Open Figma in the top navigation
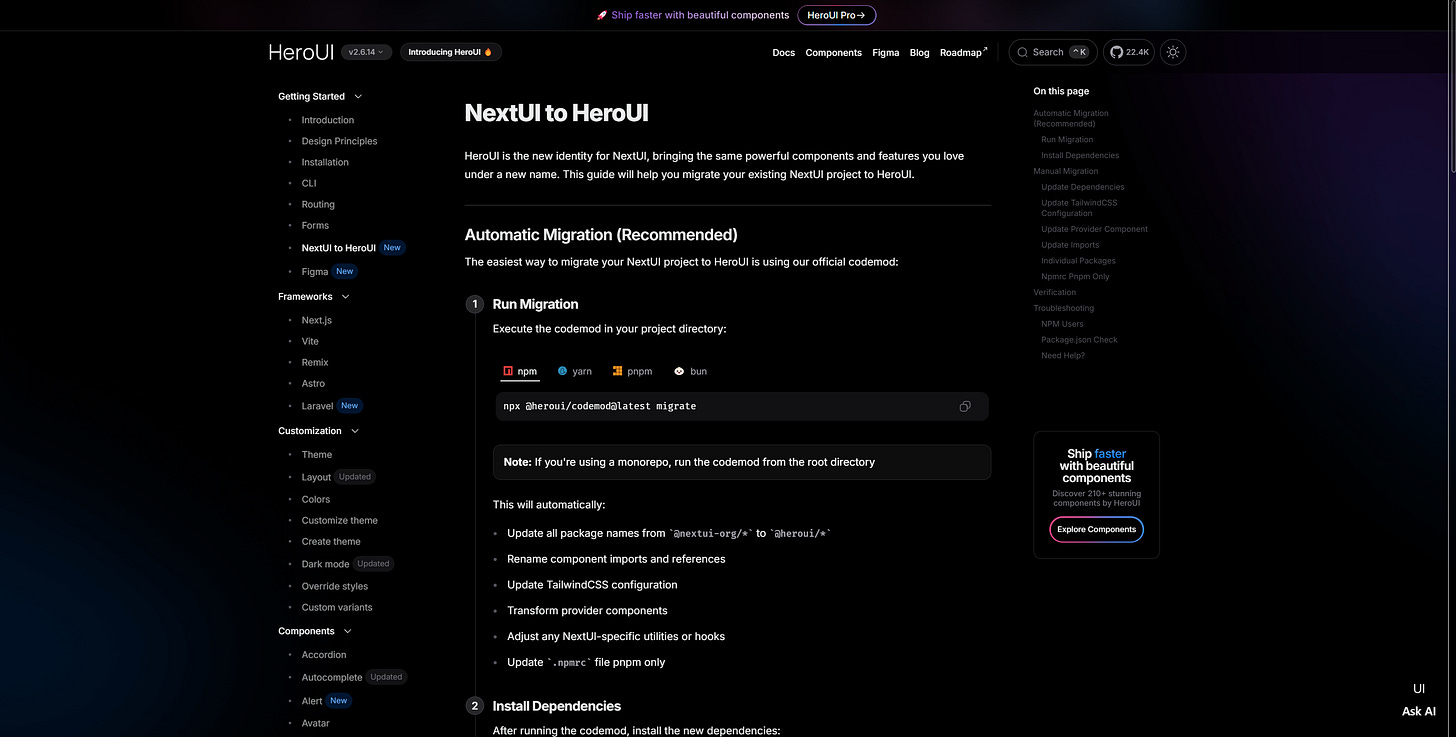The width and height of the screenshot is (1456, 737). [x=885, y=52]
